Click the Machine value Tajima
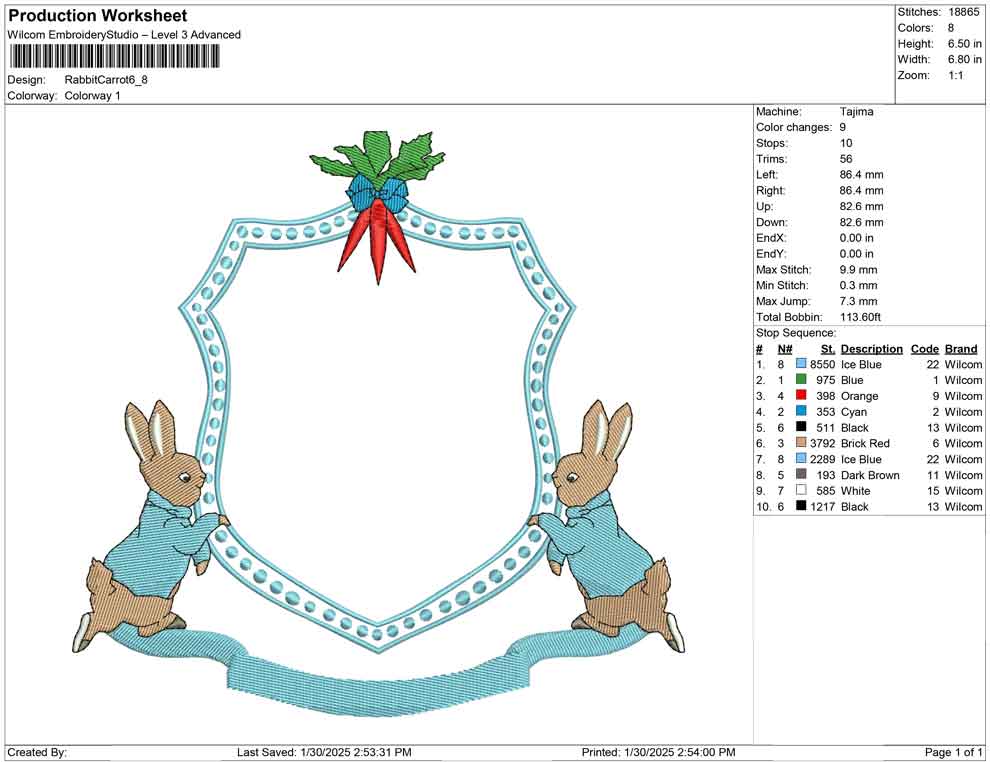This screenshot has width=990, height=762. [856, 112]
